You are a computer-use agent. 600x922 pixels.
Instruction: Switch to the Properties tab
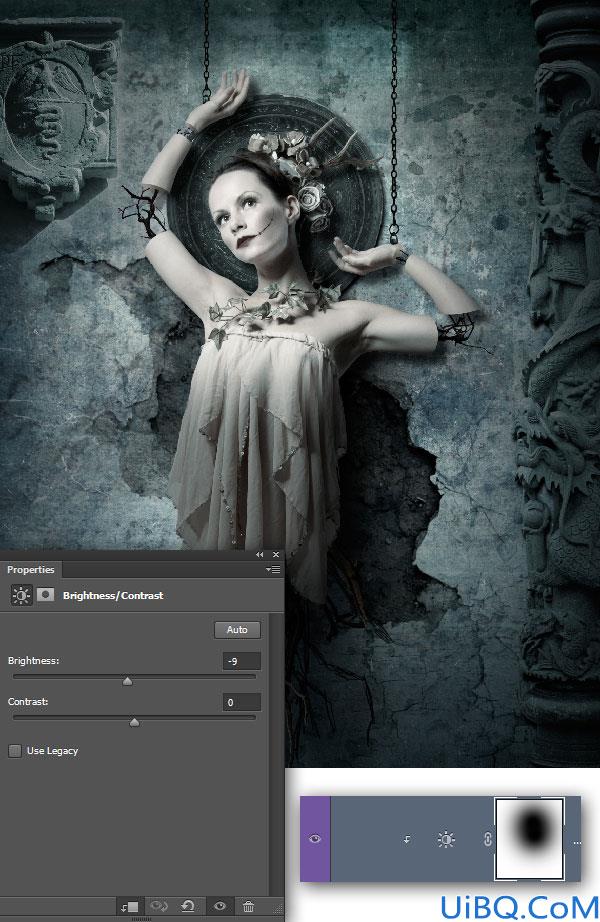click(x=31, y=569)
